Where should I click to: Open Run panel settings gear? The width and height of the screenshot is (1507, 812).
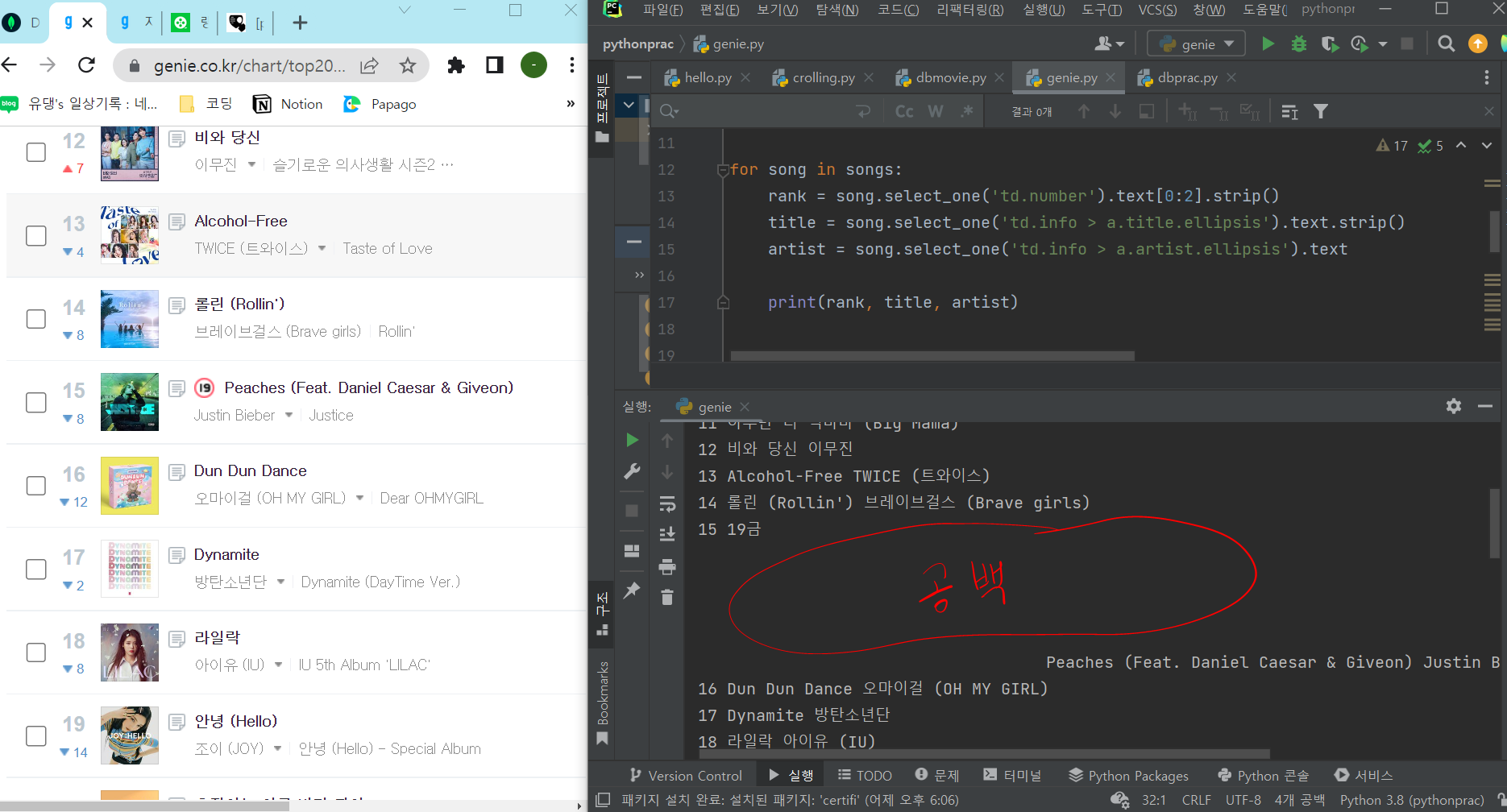coord(1453,406)
